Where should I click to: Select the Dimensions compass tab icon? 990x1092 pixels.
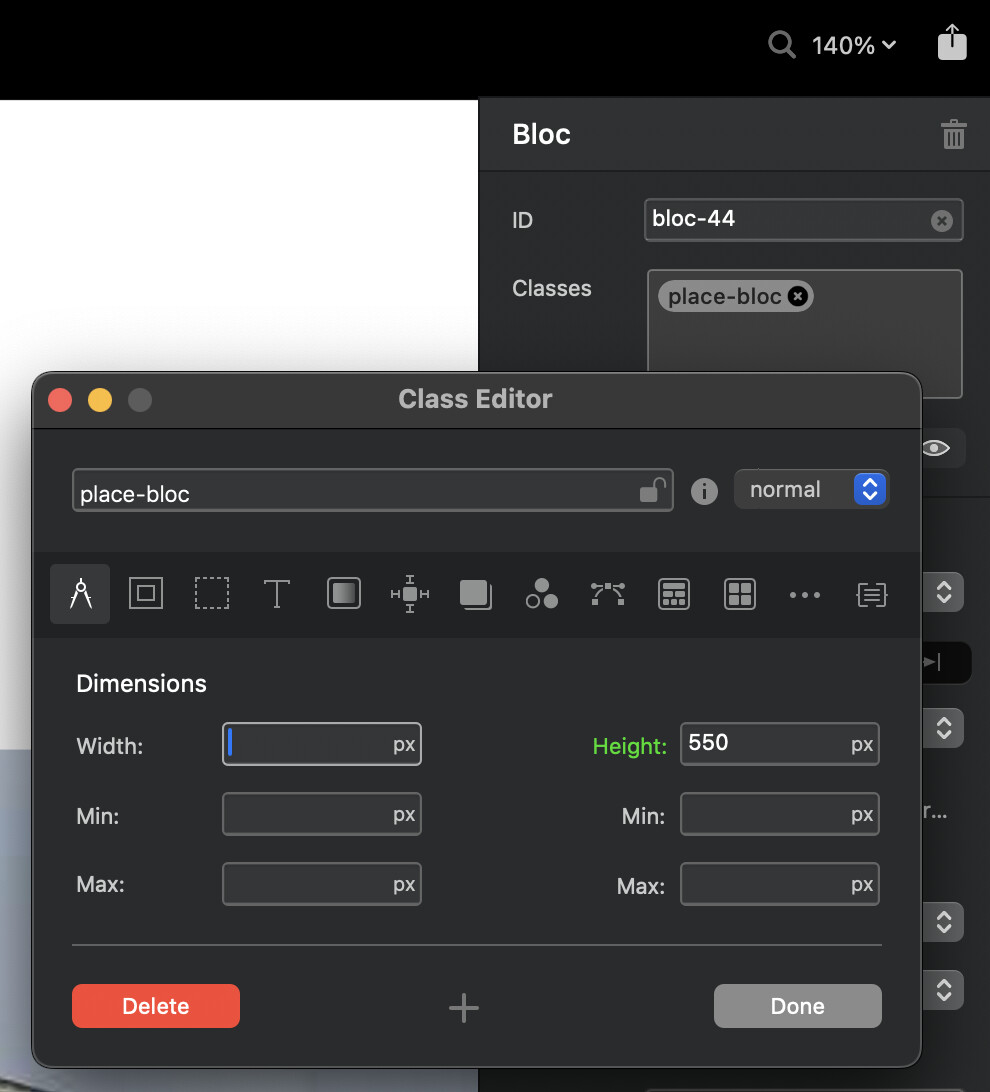pos(80,594)
